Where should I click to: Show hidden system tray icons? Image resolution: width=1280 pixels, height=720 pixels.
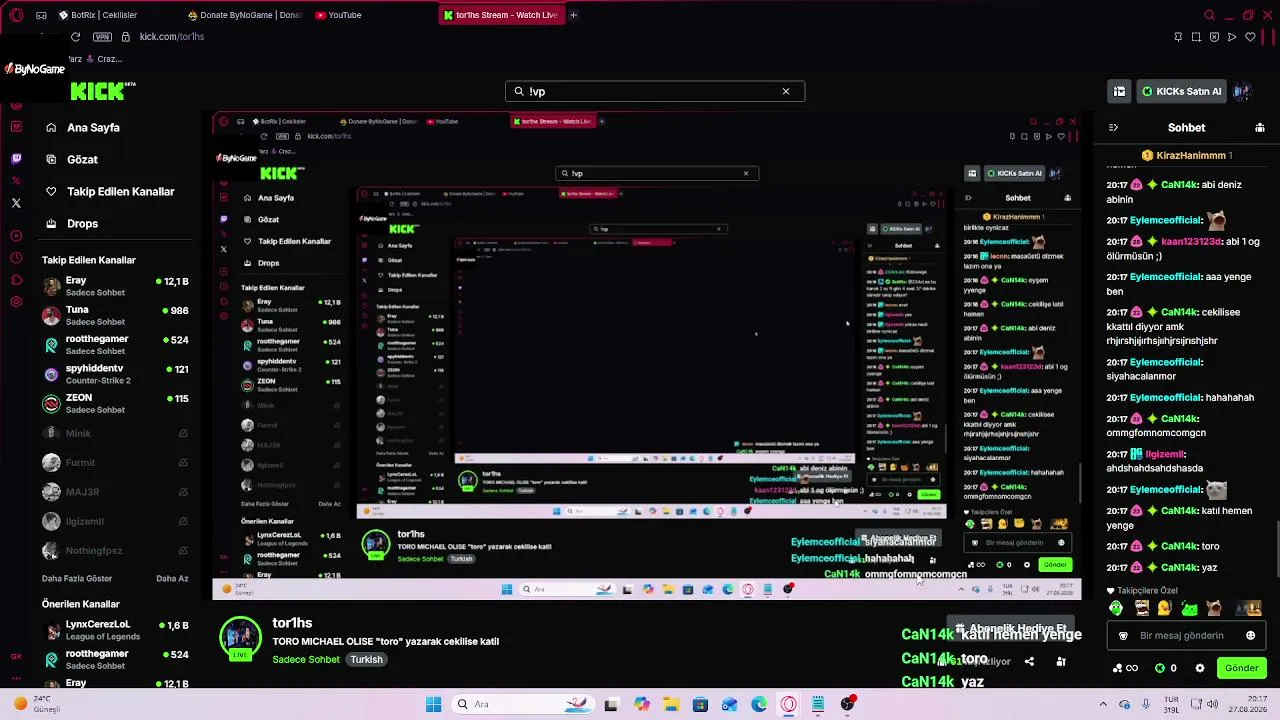pyautogui.click(x=1103, y=704)
